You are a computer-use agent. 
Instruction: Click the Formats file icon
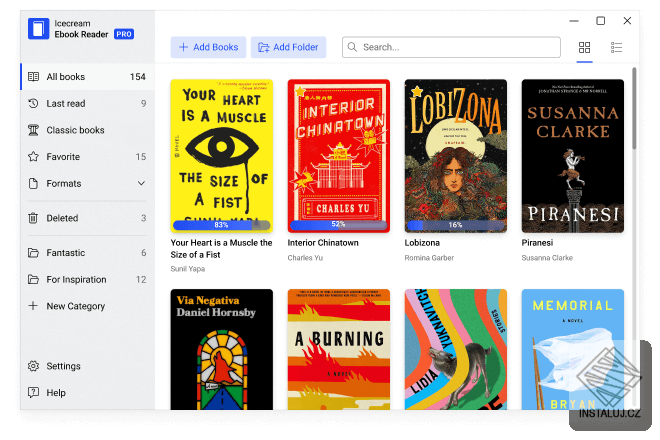click(x=33, y=184)
